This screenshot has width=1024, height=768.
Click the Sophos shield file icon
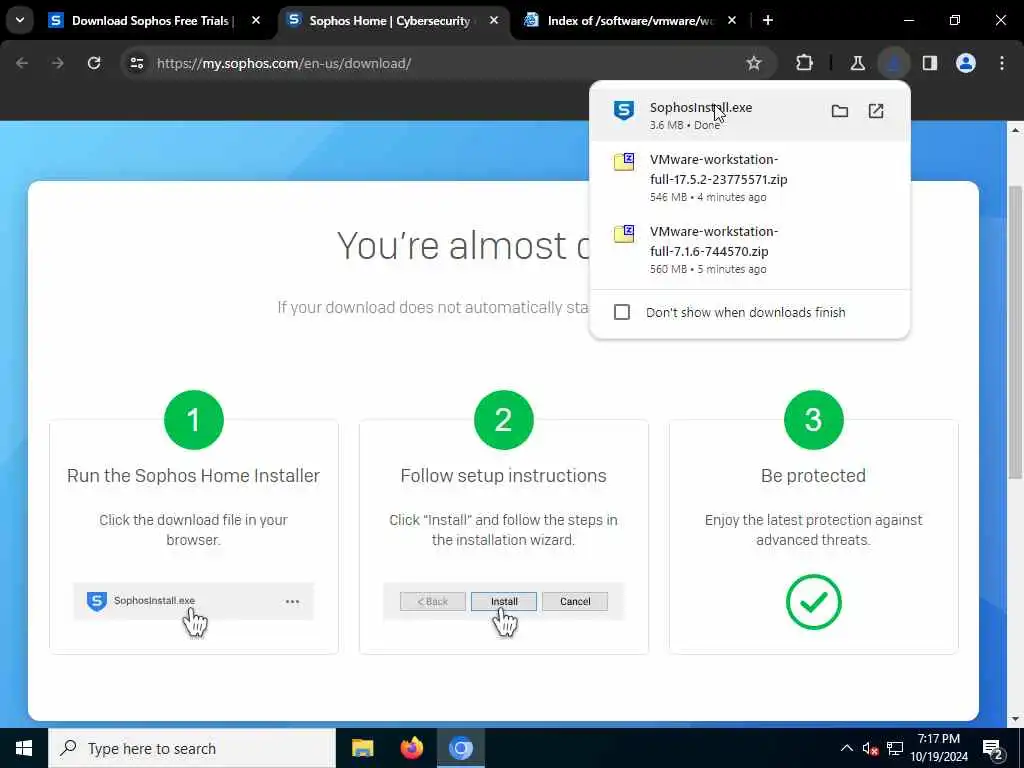tap(624, 110)
